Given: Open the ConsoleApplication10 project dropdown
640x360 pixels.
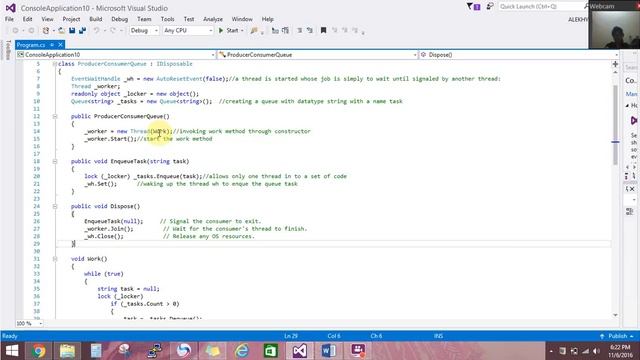Looking at the screenshot, I should click(x=116, y=55).
